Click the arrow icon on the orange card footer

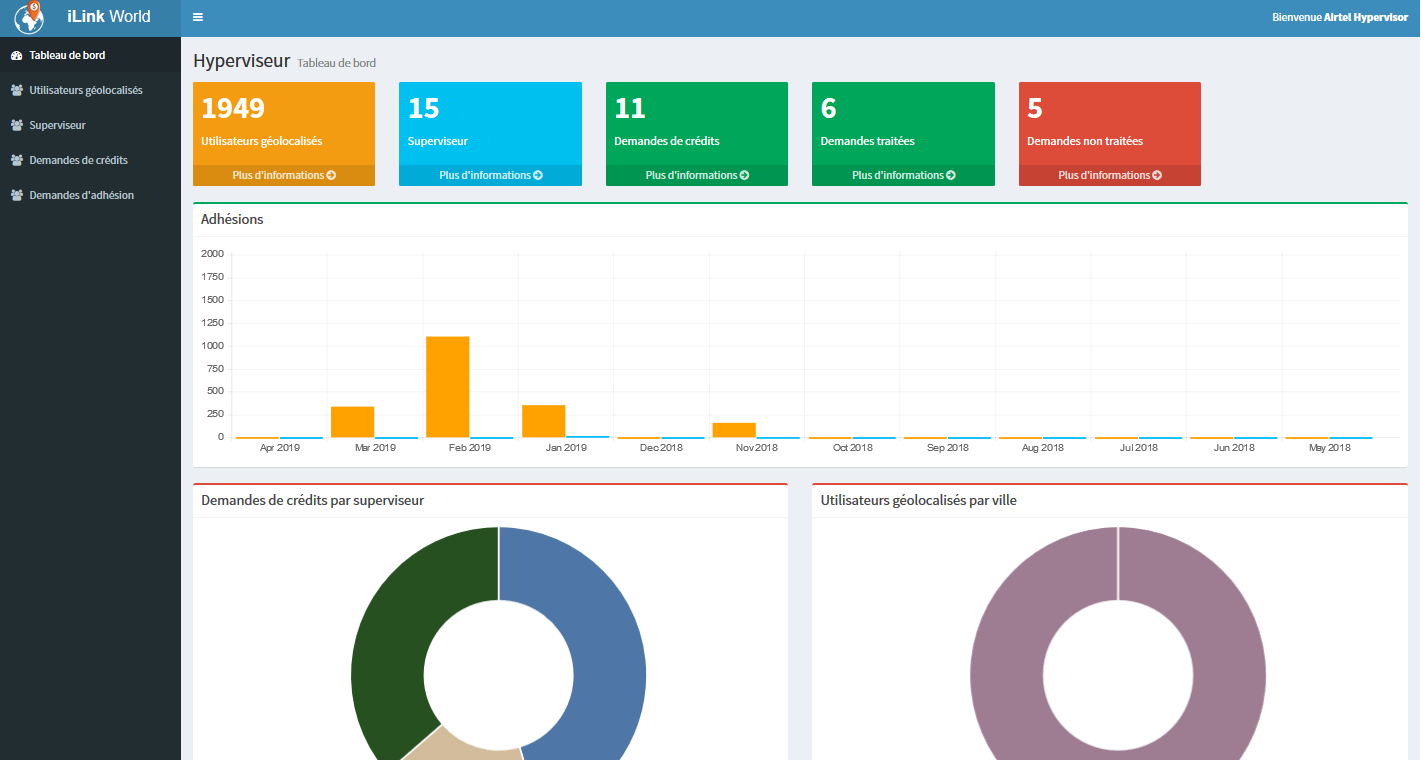tap(331, 176)
